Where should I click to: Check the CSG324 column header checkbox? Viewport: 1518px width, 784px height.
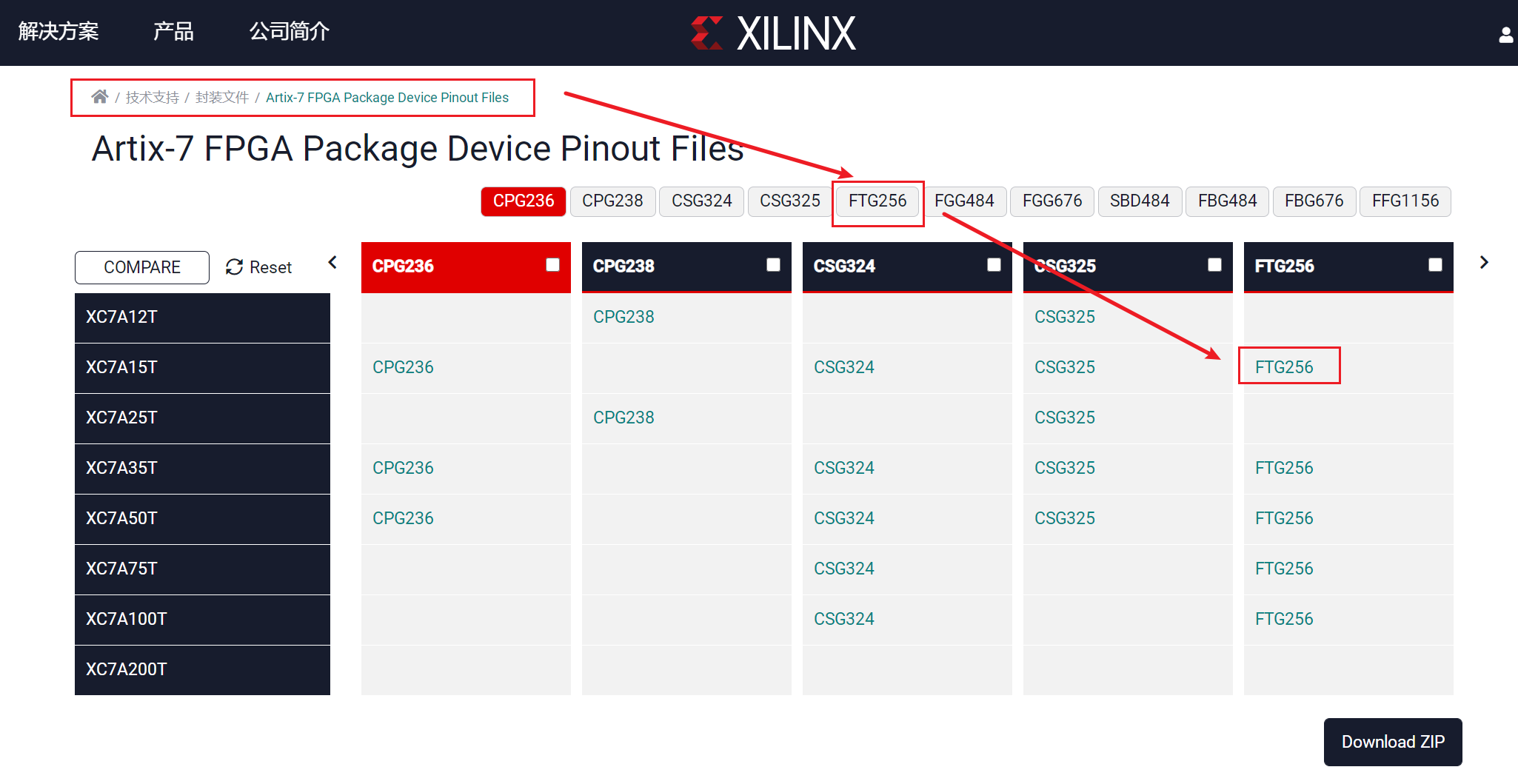coord(993,264)
